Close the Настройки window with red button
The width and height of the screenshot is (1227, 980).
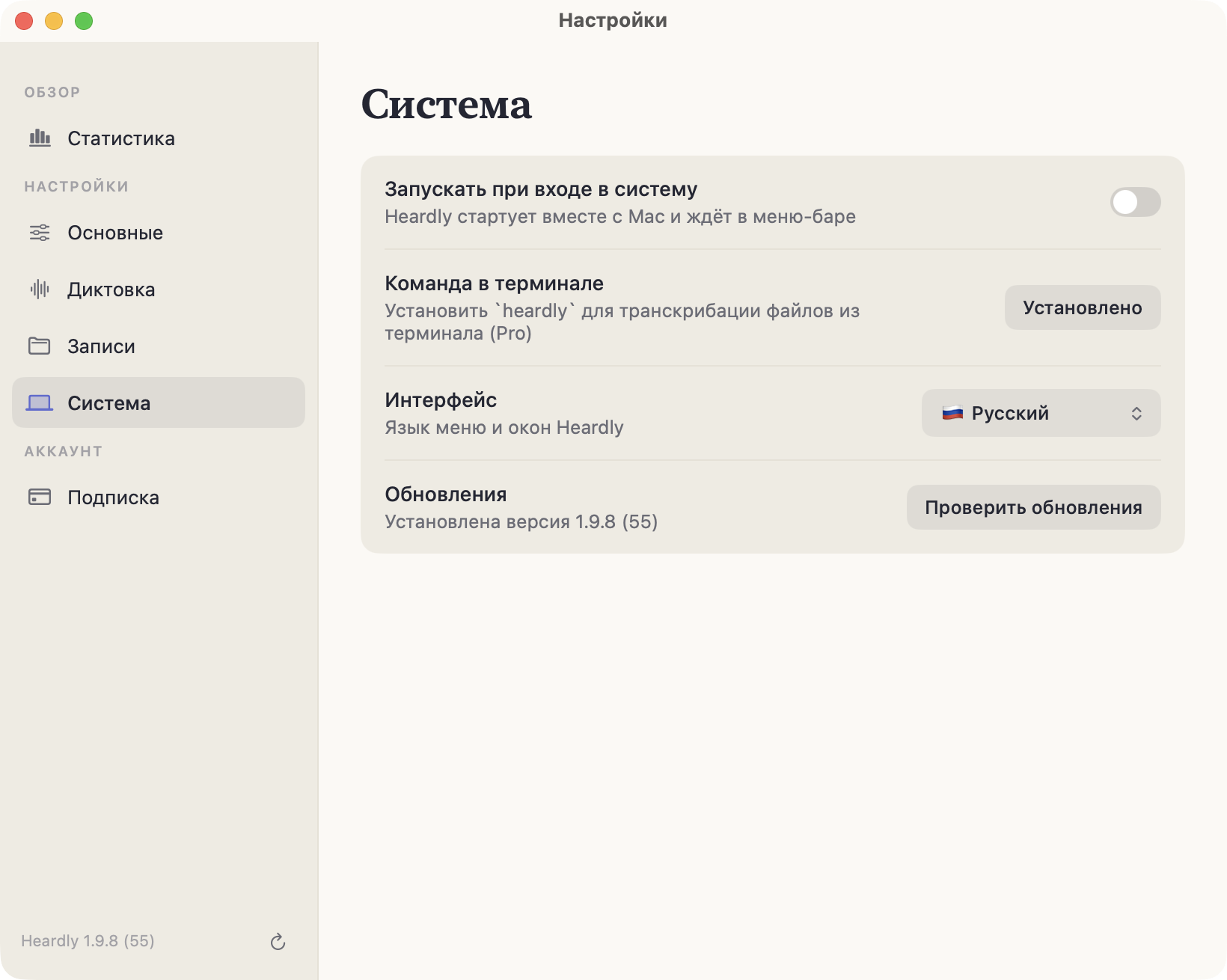click(x=24, y=21)
